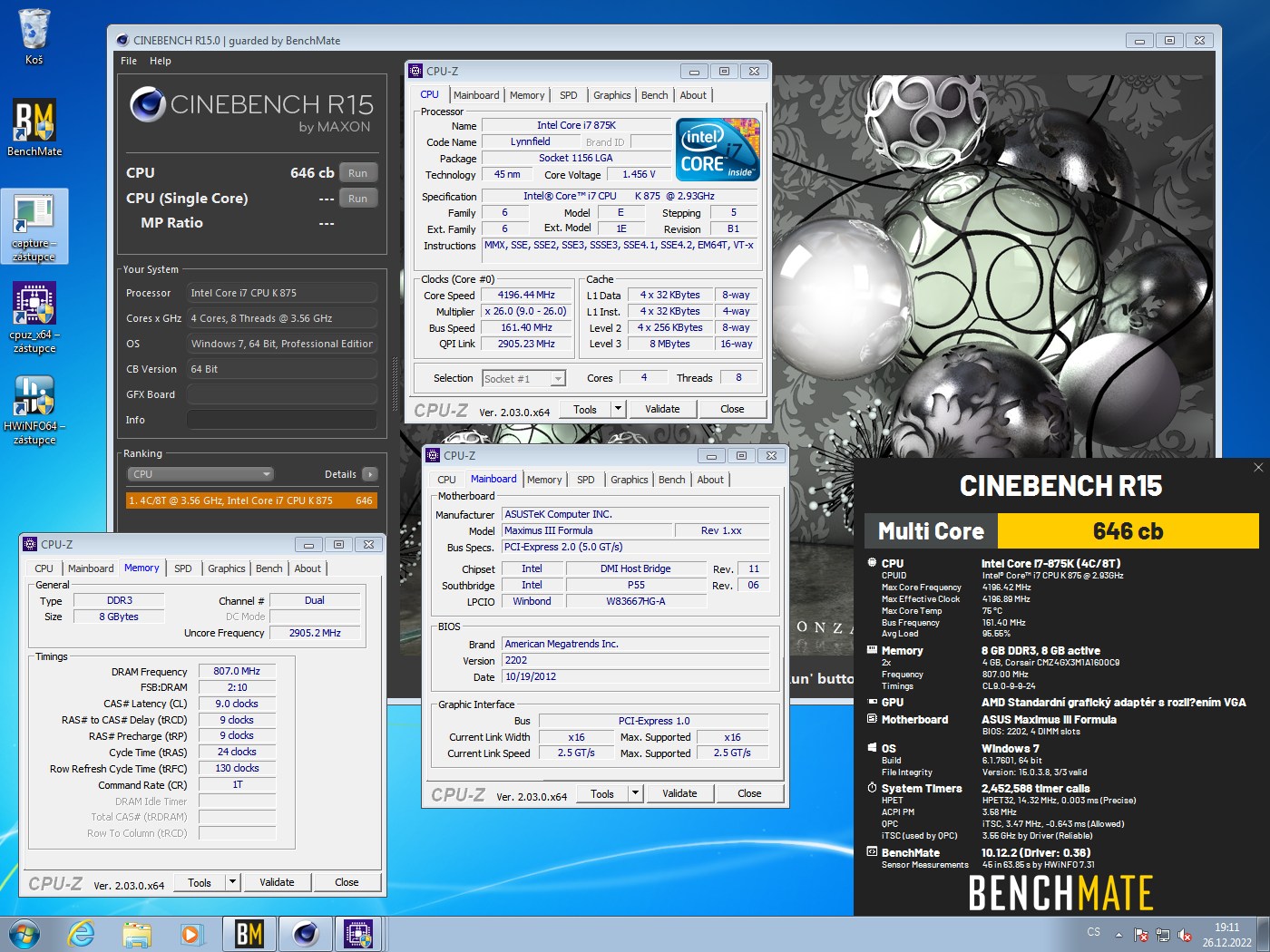Open Bench tab in top CPU-Z window
Screen dimensions: 1270x952
654,95
